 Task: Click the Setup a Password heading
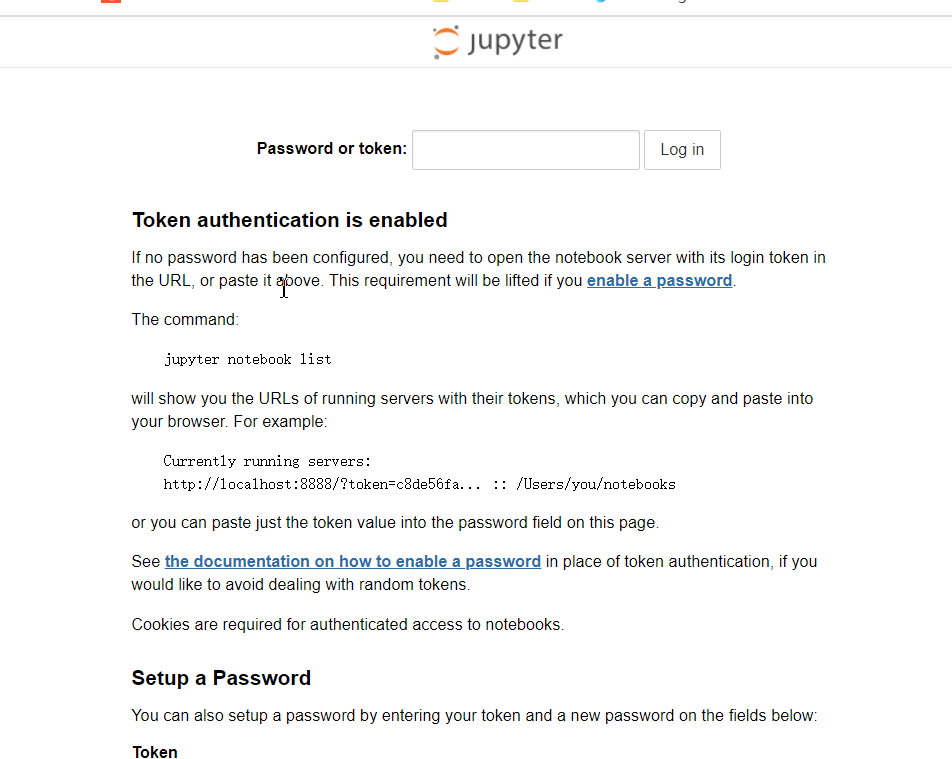point(221,677)
